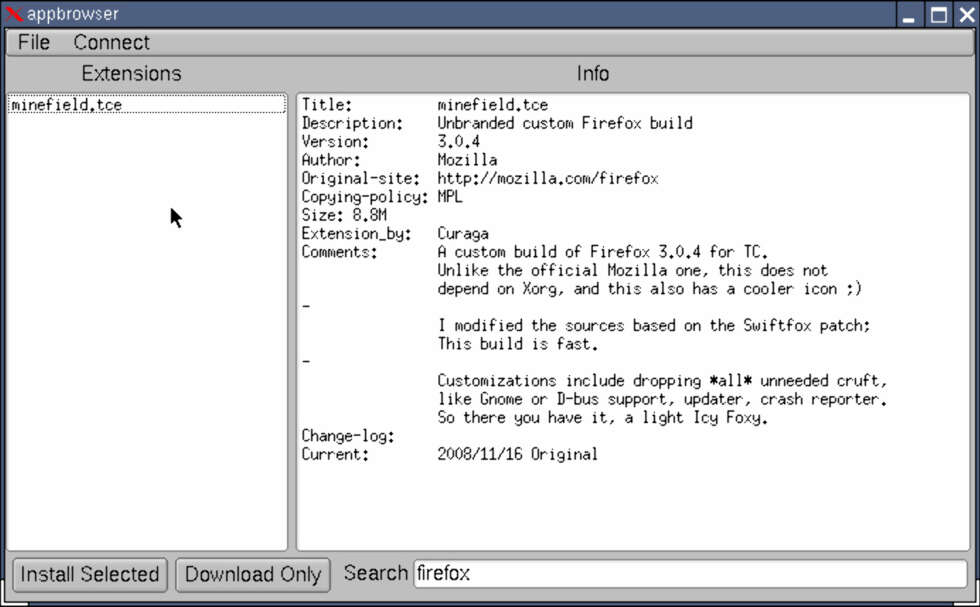Viewport: 980px width, 607px height.
Task: Click the Title value minefield.tce in Info
Action: pos(492,104)
